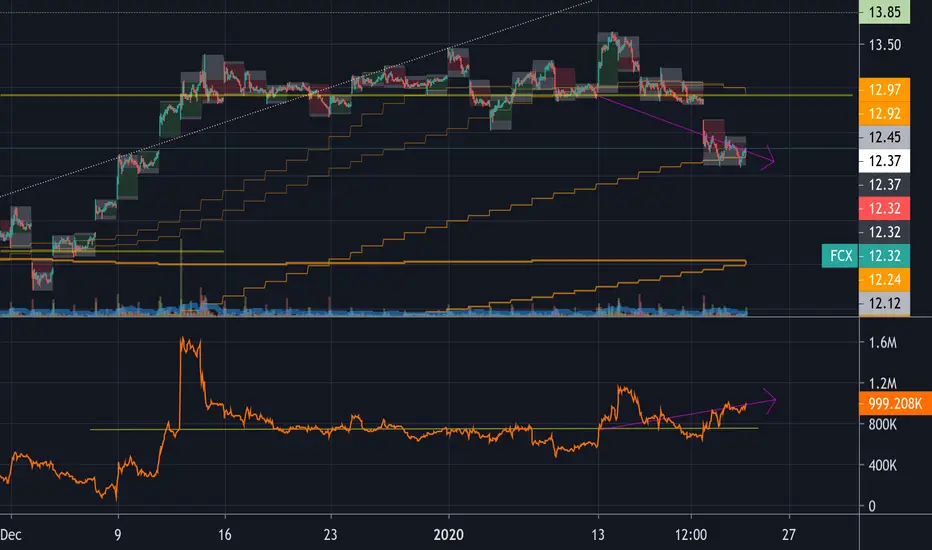Click the 2020 label on time axis
The width and height of the screenshot is (932, 550).
point(449,535)
